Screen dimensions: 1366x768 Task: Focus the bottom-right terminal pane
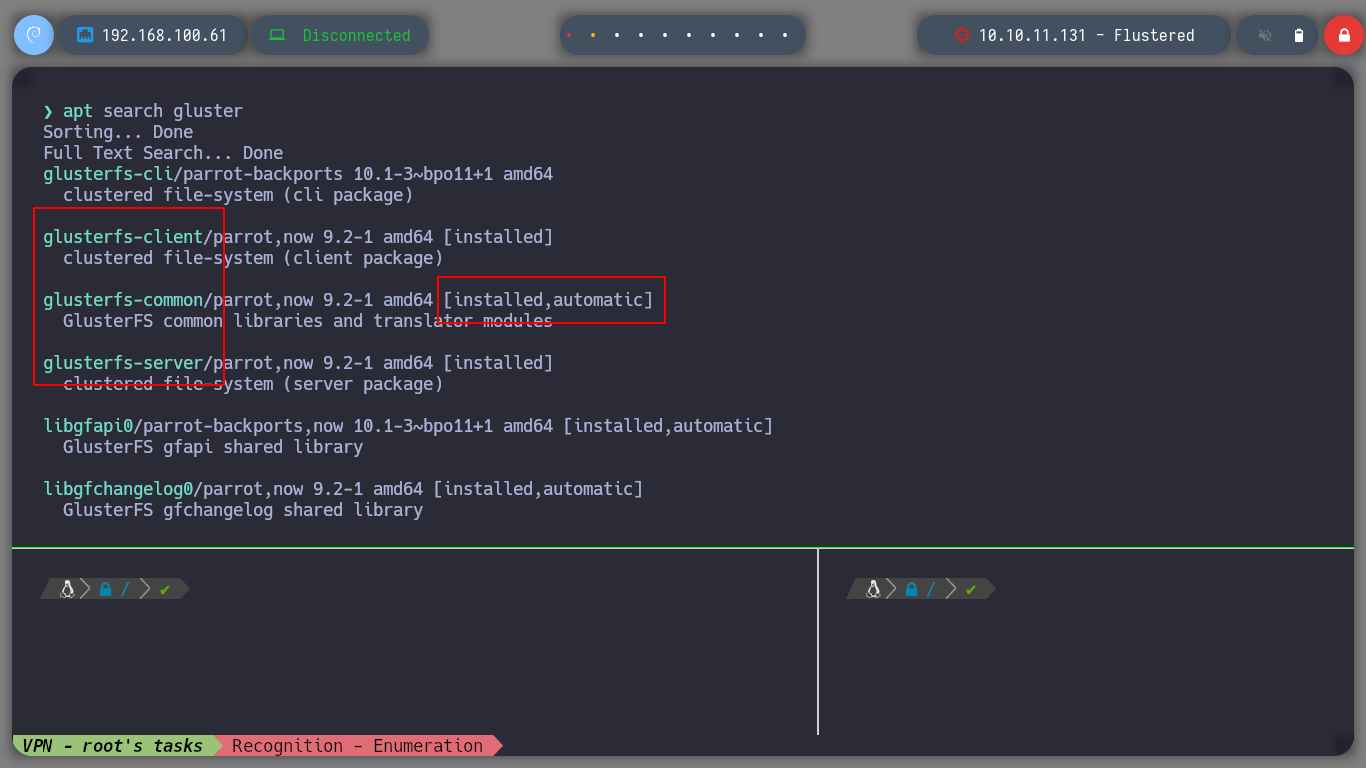coord(1086,642)
